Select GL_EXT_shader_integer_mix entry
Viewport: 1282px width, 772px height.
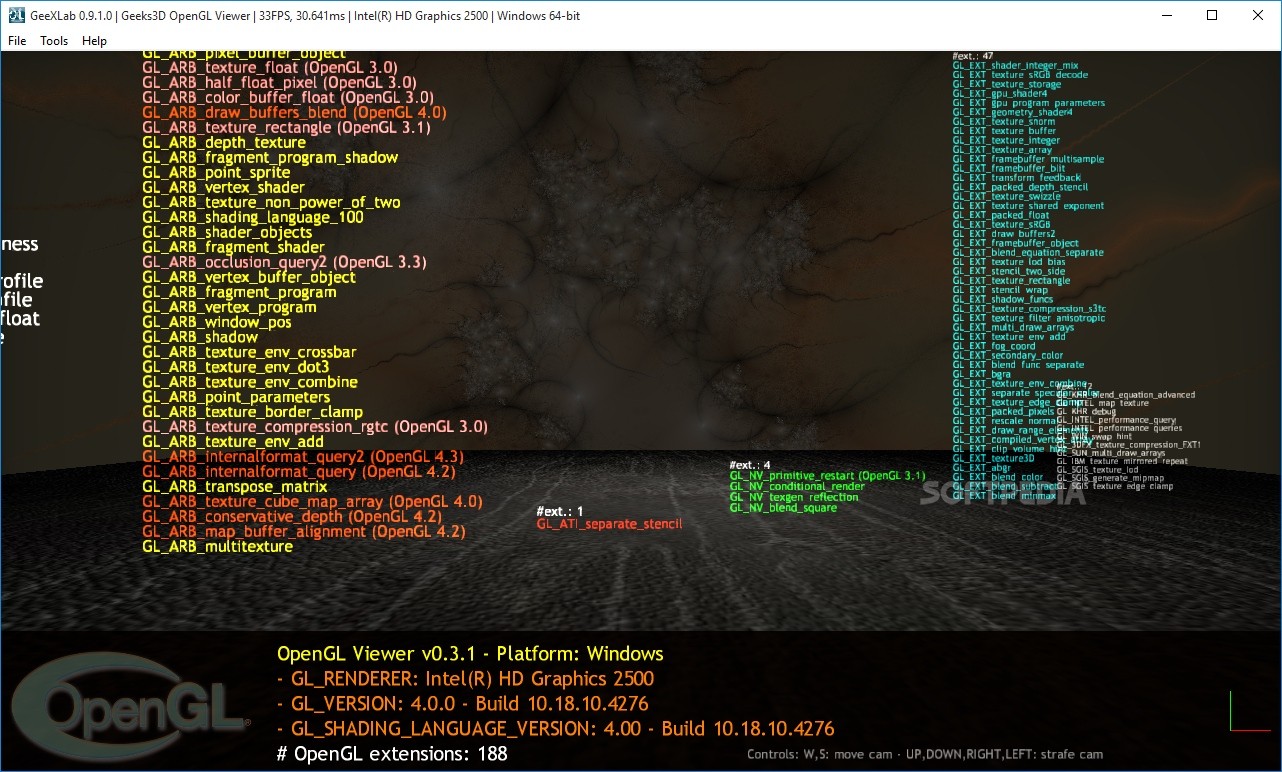tap(1015, 66)
